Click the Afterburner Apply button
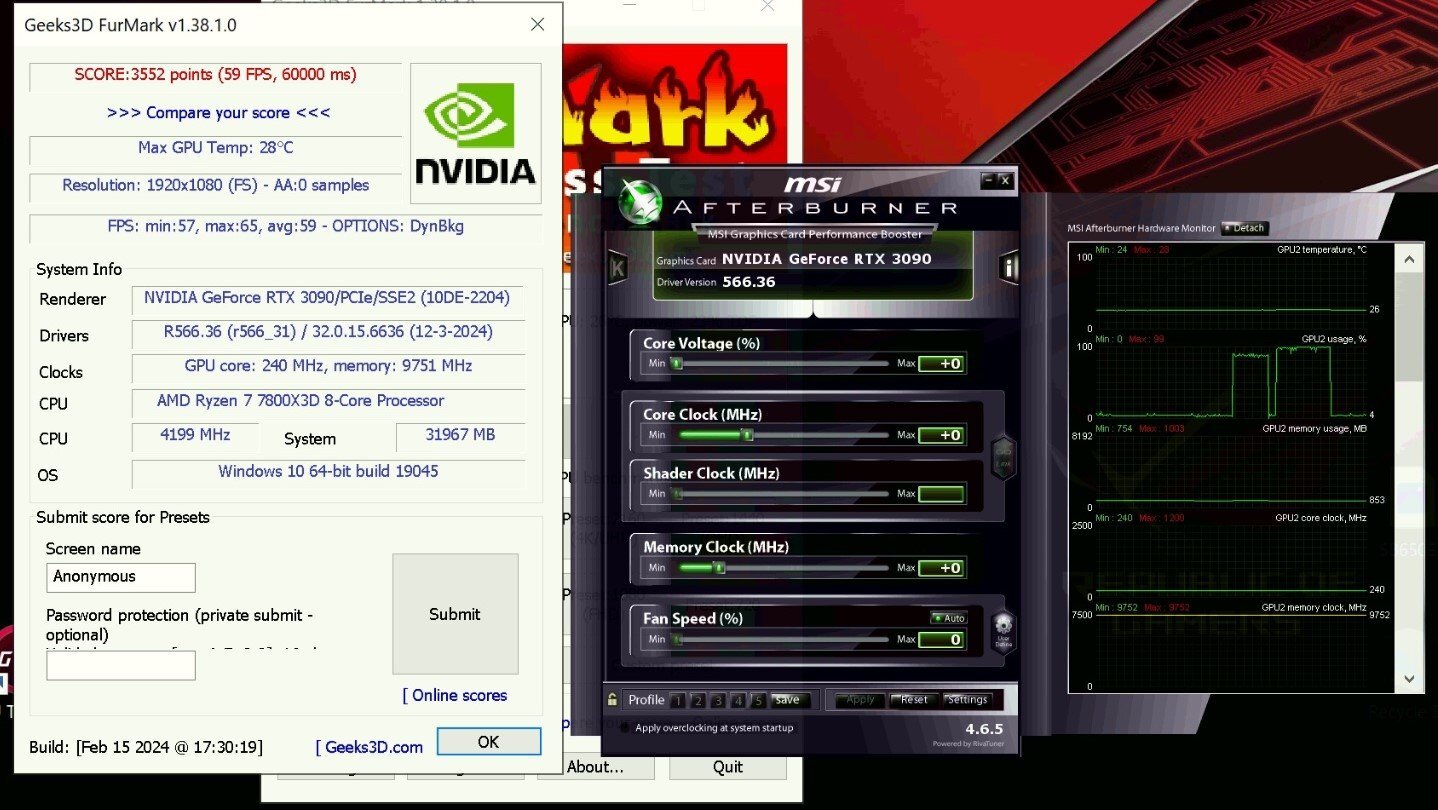The width and height of the screenshot is (1438, 810). pyautogui.click(x=860, y=700)
